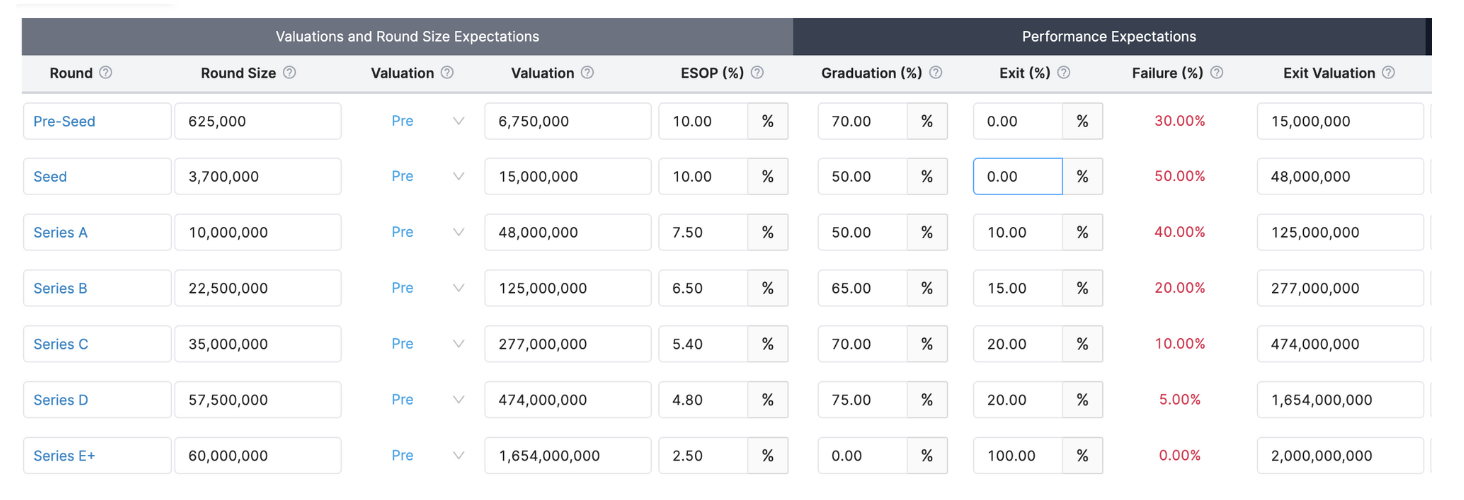The image size is (1464, 500).
Task: Click help icon next to Exit (%) header
Action: [x=1064, y=73]
